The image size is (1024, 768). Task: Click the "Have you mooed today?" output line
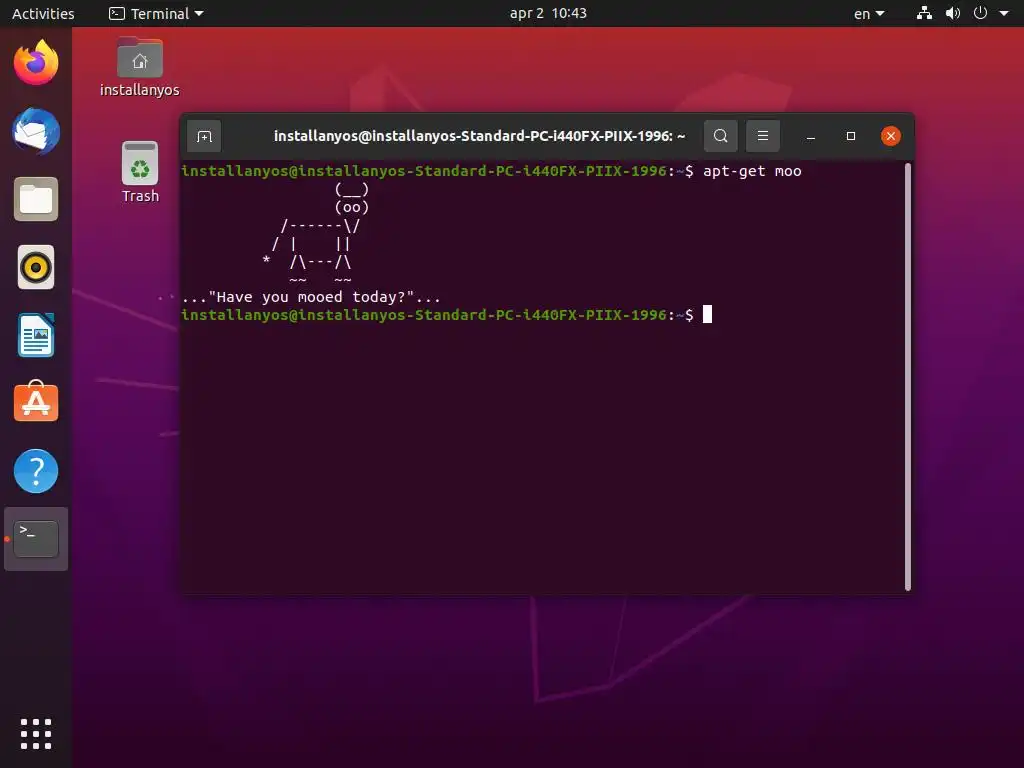point(311,297)
